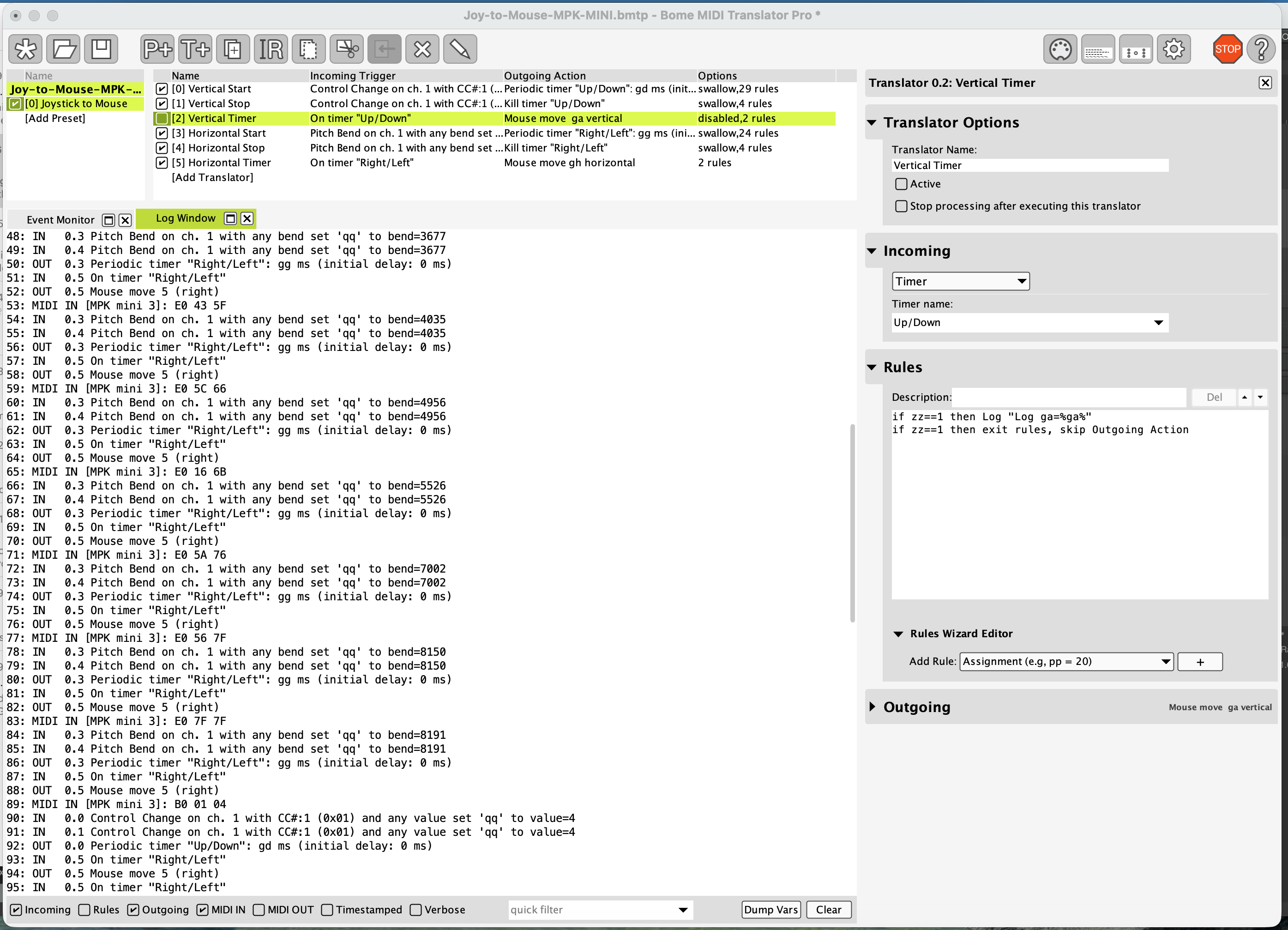Click the Open Project folder icon
Image resolution: width=1288 pixels, height=930 pixels.
point(64,49)
